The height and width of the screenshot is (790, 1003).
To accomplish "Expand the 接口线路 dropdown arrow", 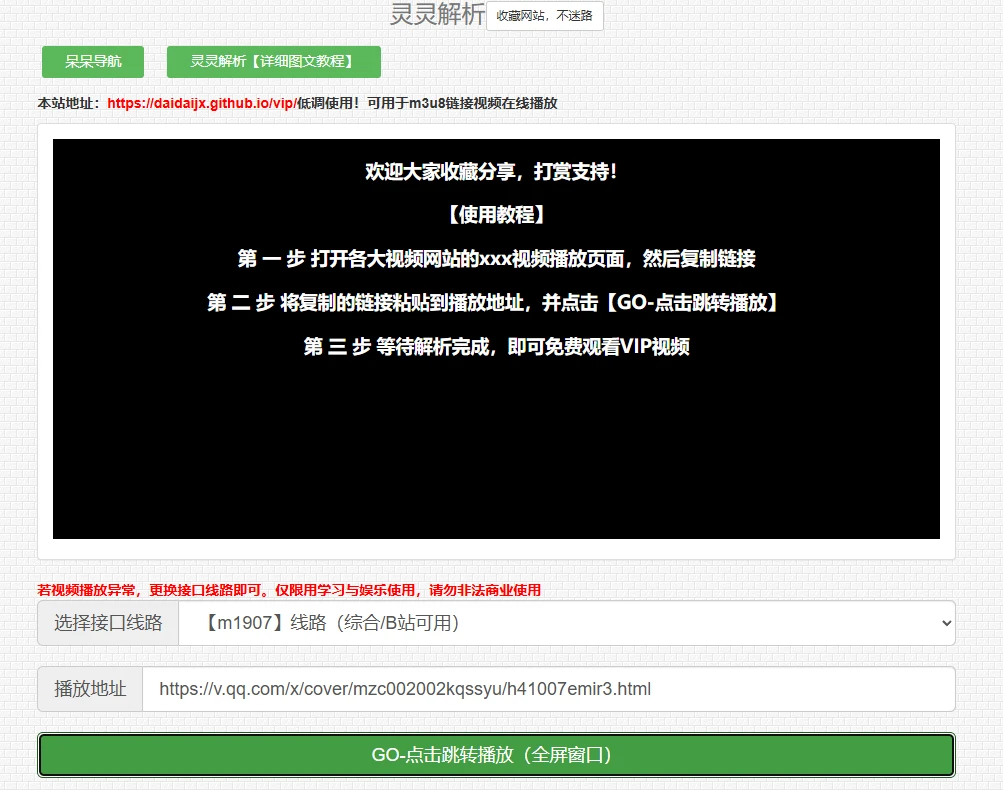I will pos(946,623).
